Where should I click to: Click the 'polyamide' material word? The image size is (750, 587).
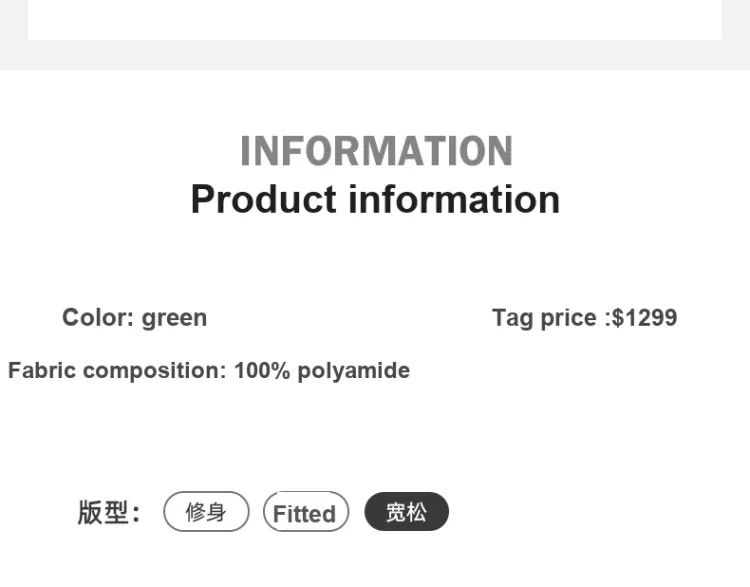354,371
